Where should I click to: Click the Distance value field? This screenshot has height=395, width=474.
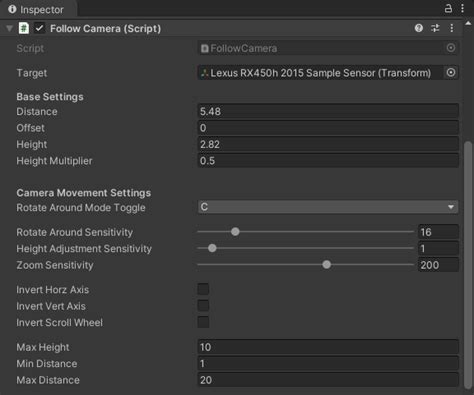coord(328,111)
